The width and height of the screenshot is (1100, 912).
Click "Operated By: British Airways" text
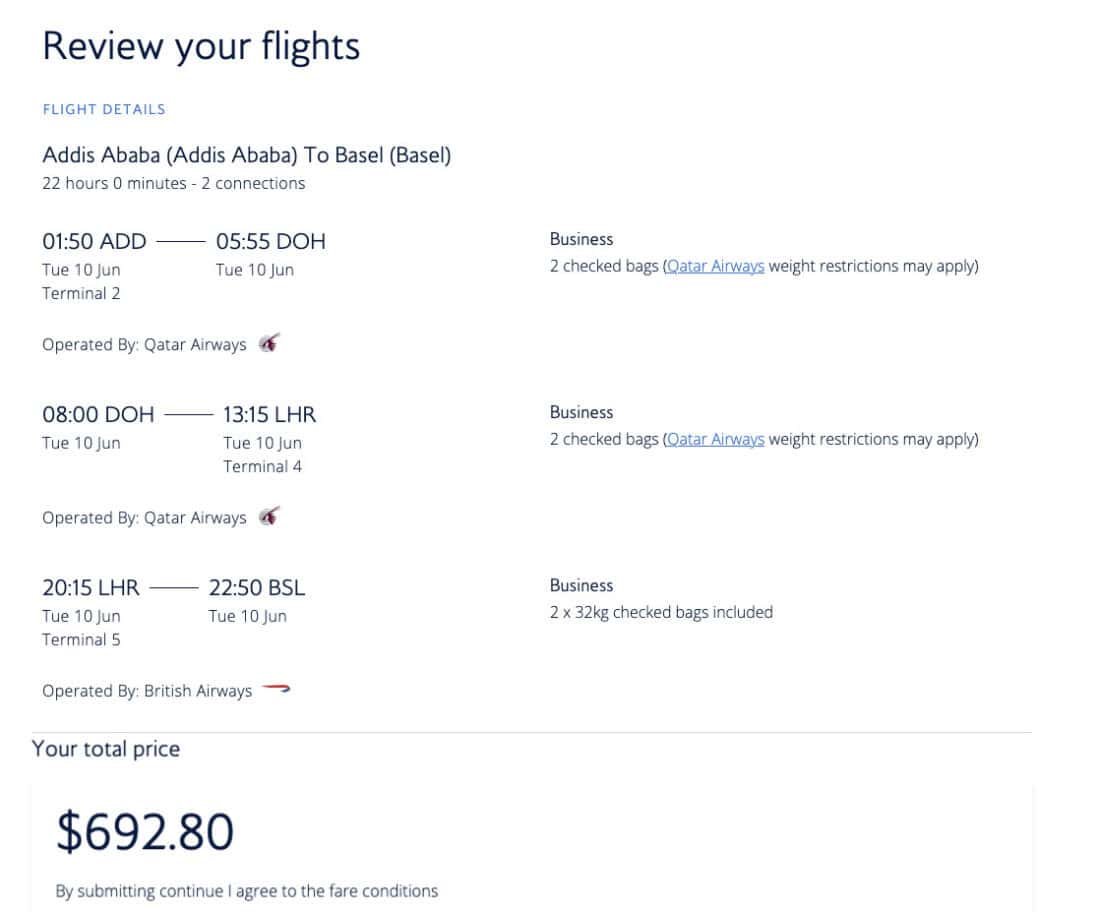pos(147,691)
